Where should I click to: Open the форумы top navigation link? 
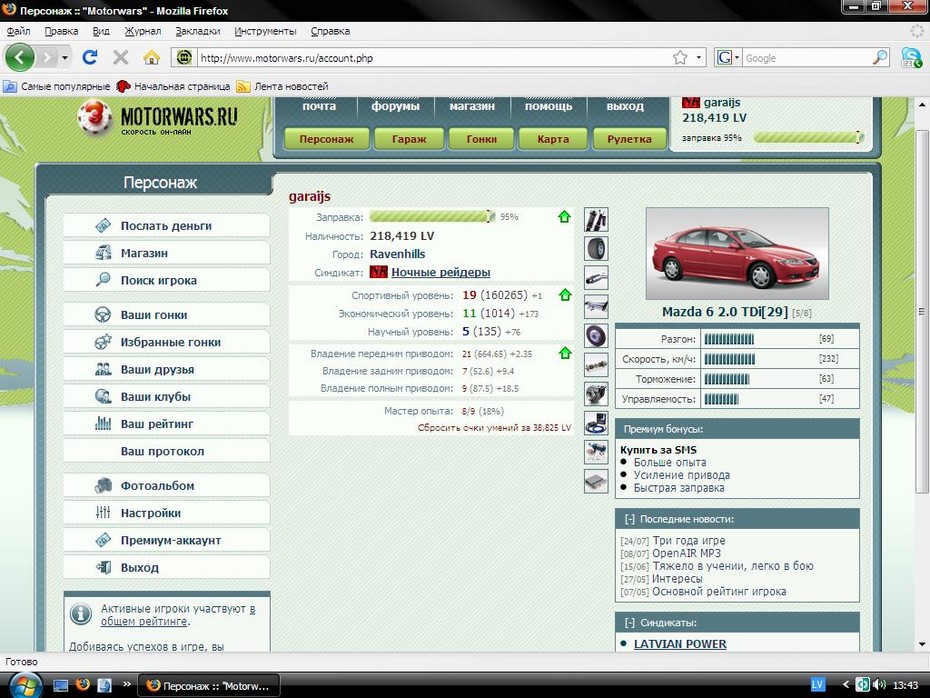(x=395, y=106)
